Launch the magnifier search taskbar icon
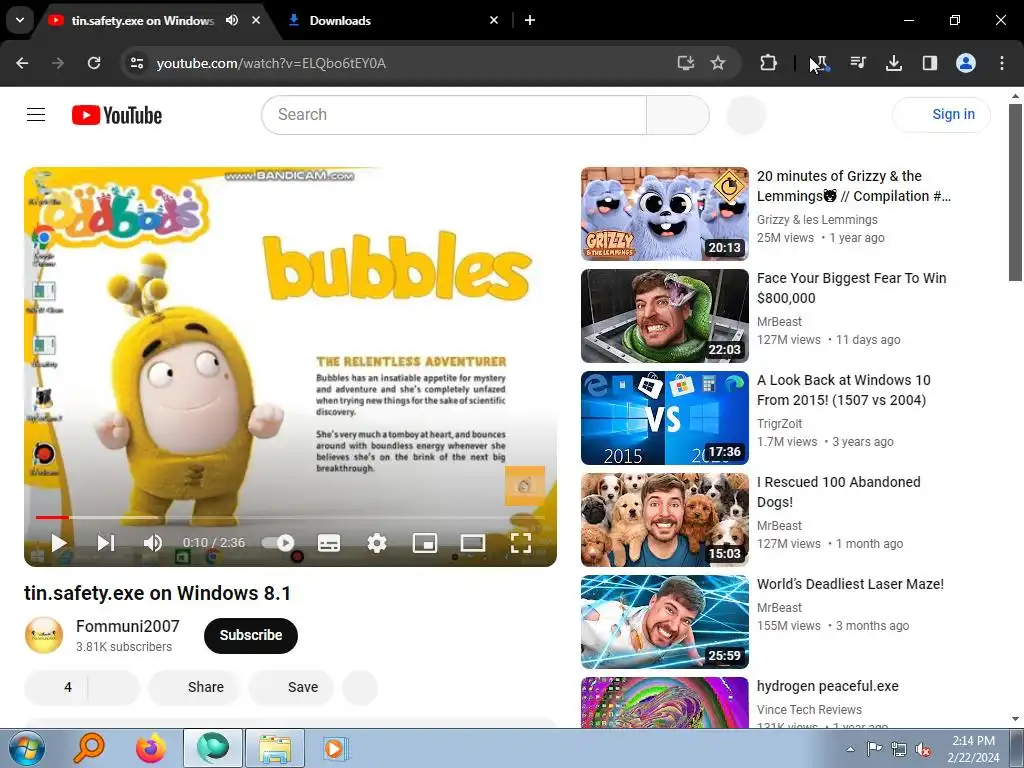Viewport: 1024px width, 768px height. pyautogui.click(x=89, y=748)
